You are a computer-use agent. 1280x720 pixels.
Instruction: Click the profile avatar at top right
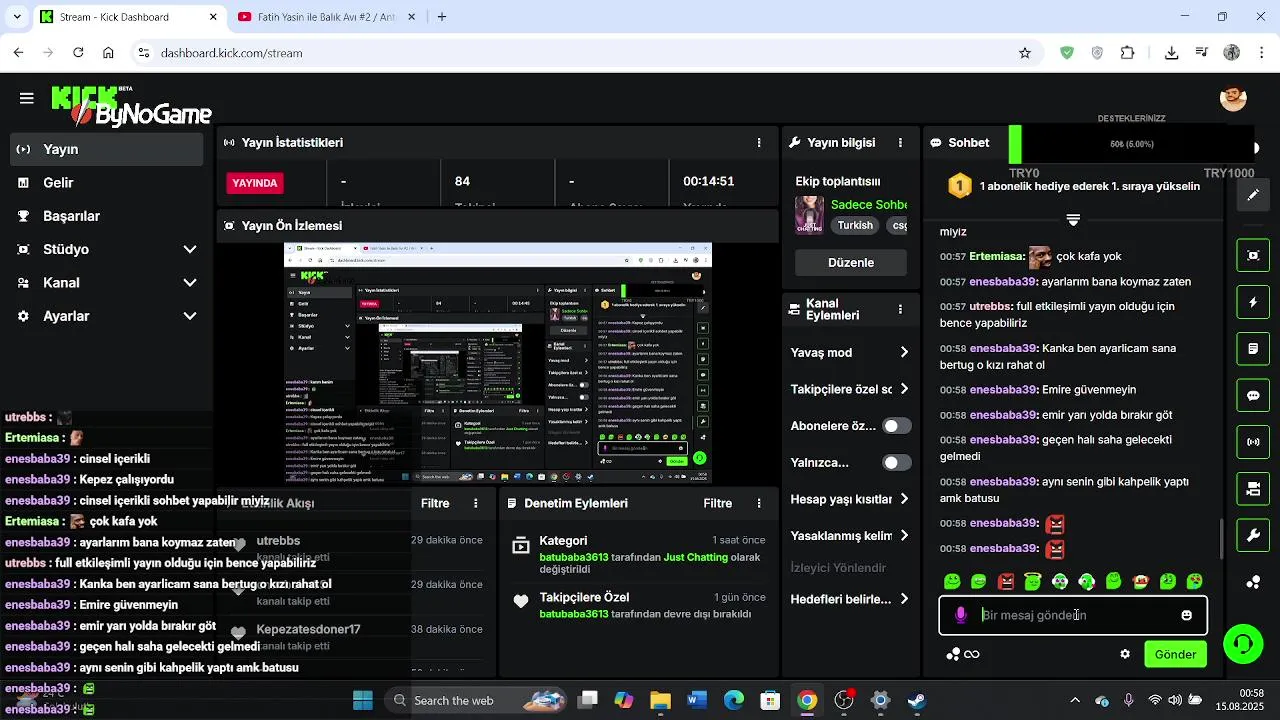pos(1233,98)
